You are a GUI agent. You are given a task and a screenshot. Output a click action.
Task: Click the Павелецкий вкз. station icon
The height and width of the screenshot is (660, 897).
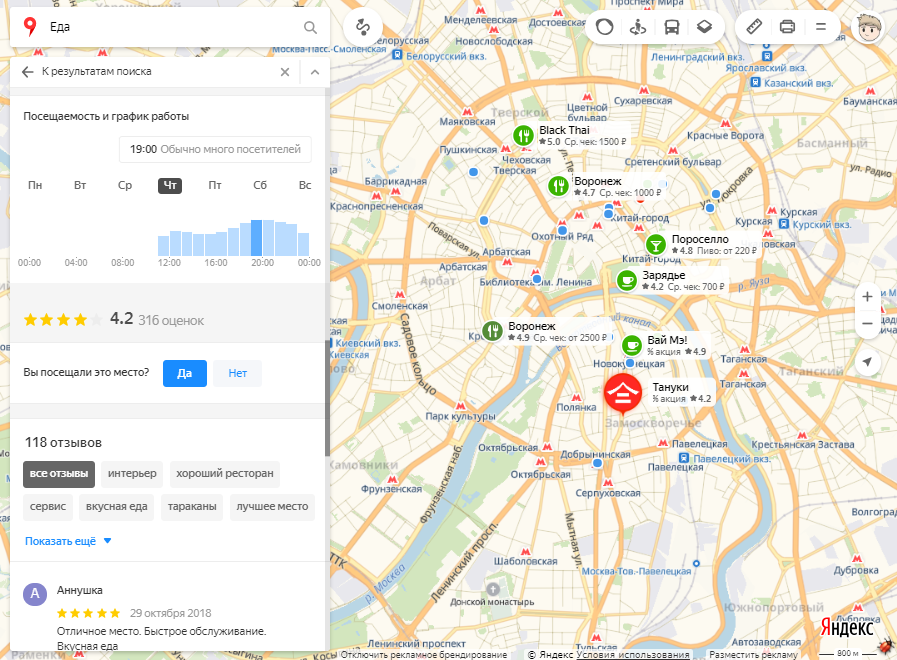tap(684, 458)
